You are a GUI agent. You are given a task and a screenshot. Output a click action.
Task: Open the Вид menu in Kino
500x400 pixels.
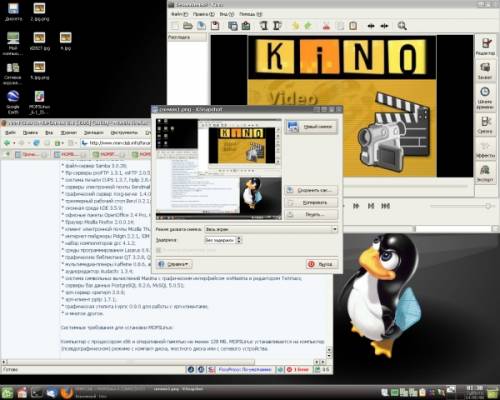[x=227, y=14]
